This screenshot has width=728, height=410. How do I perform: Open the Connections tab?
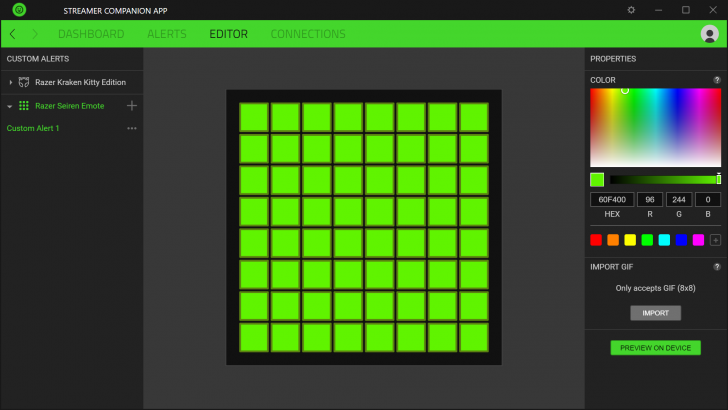click(308, 34)
